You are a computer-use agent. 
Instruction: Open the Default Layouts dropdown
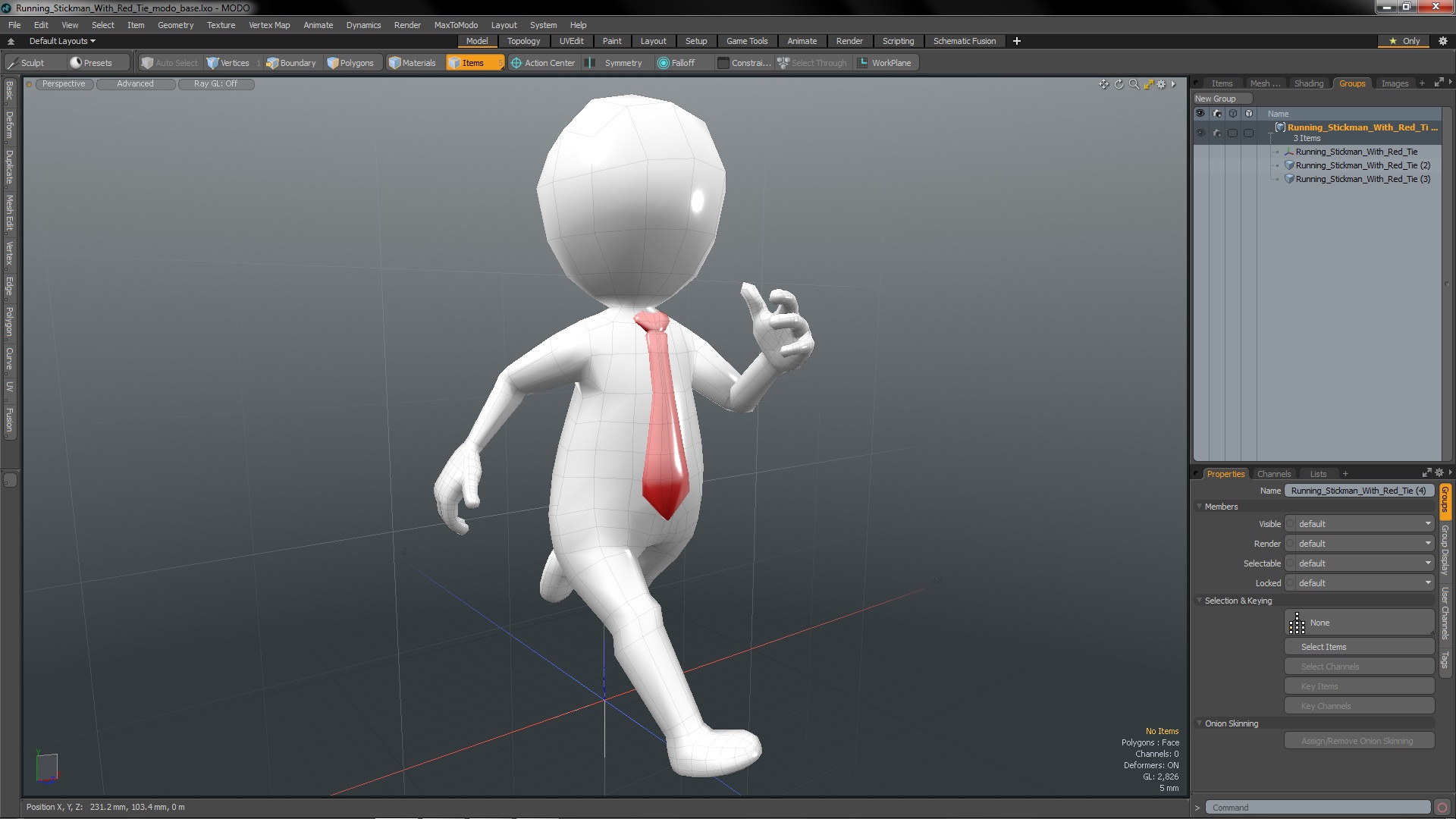click(x=62, y=41)
